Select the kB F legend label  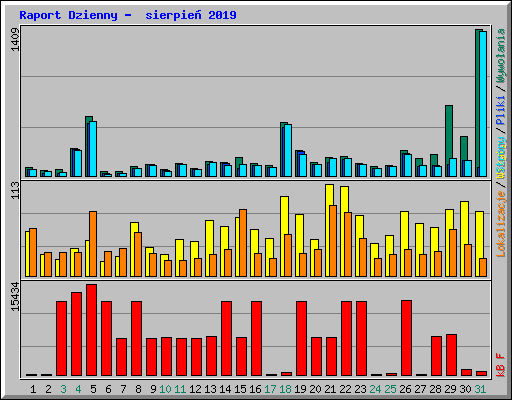click(x=501, y=365)
